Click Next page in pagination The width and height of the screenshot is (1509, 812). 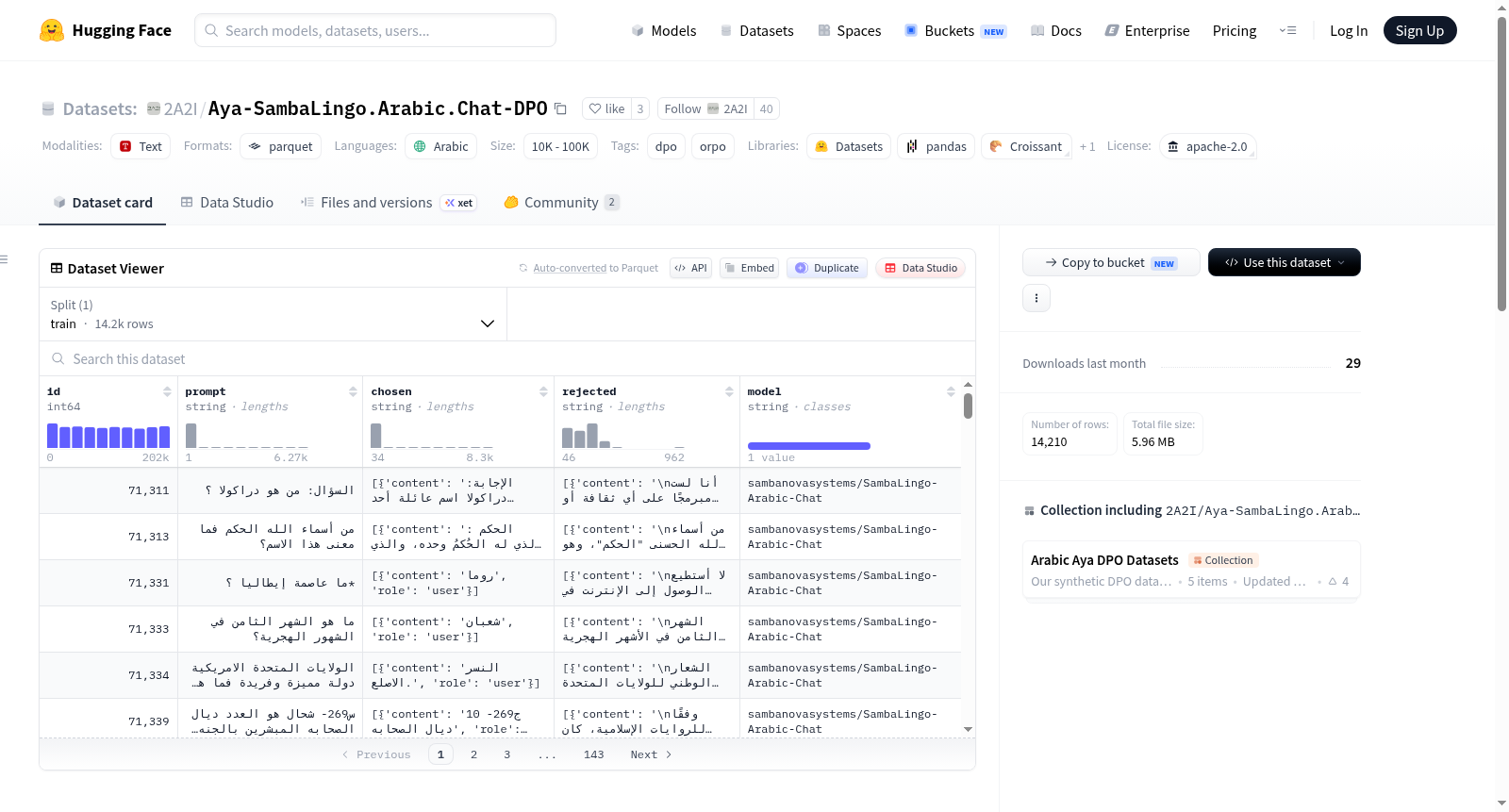click(x=651, y=754)
